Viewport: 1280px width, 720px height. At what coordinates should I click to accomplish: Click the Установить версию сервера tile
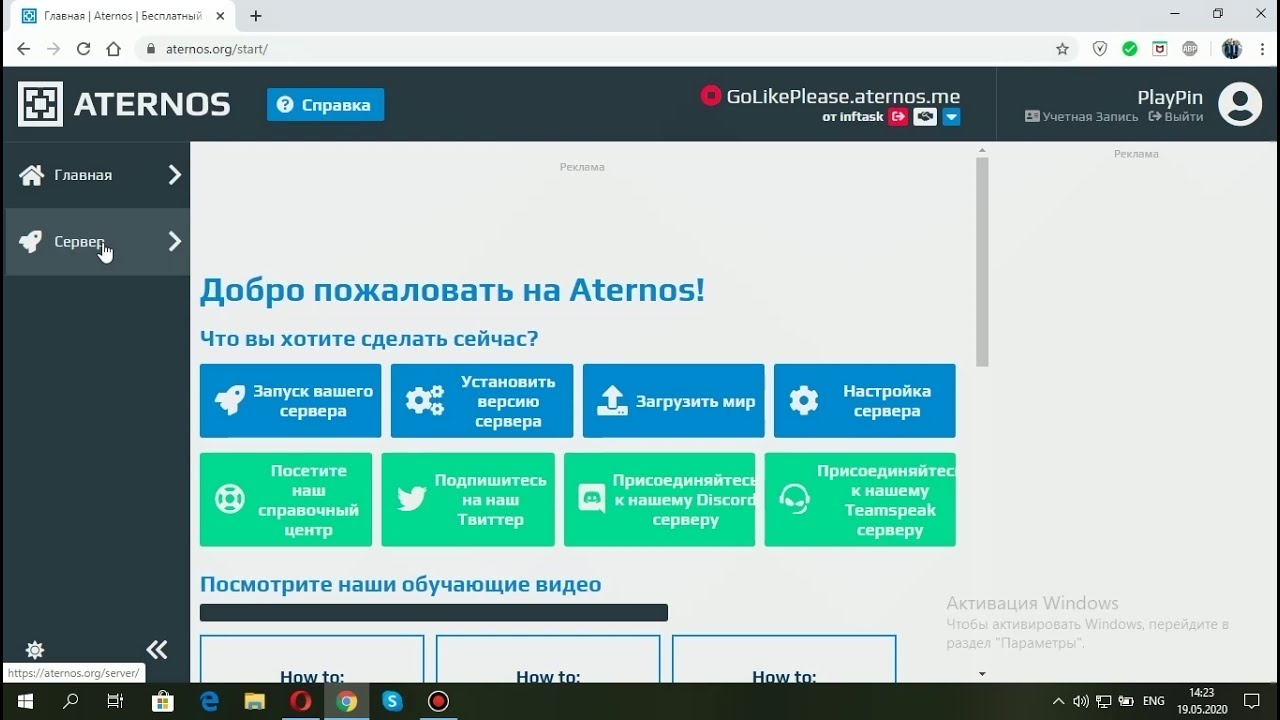[482, 401]
